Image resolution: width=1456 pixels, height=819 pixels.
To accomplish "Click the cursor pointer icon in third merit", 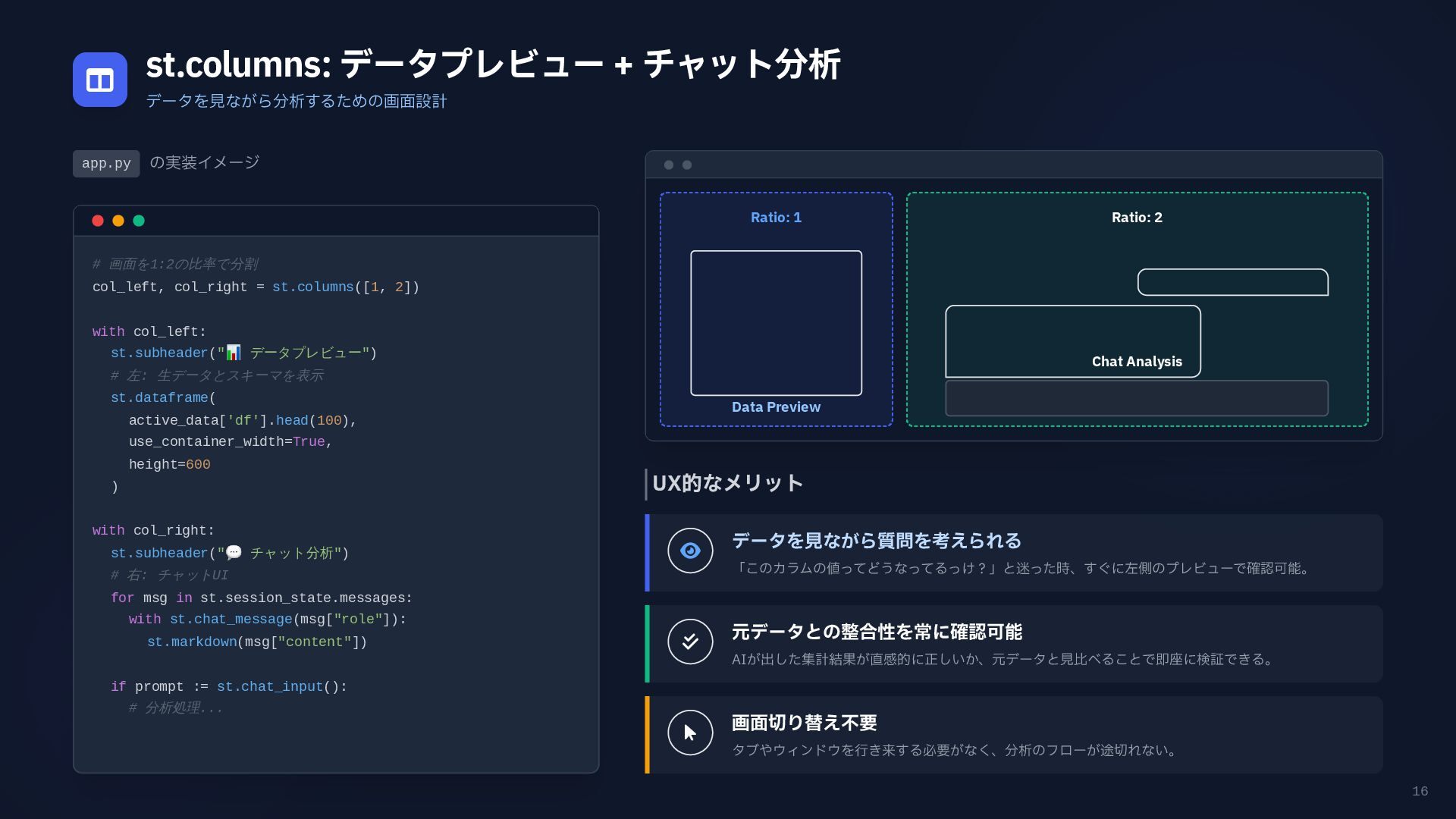I will tap(690, 733).
